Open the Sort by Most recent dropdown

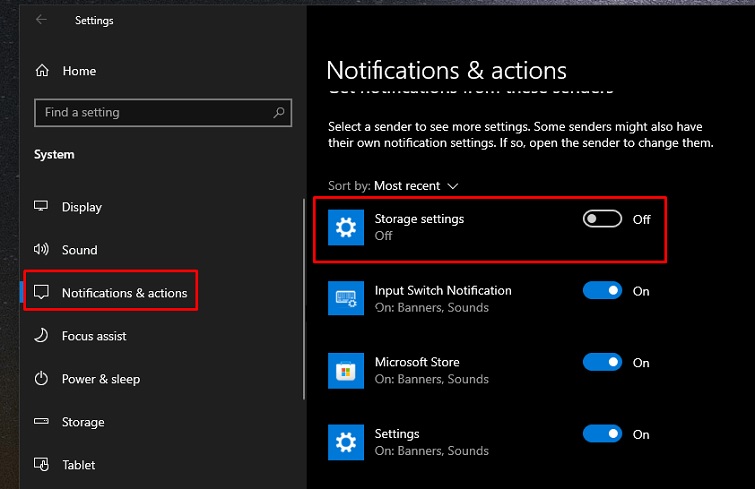(416, 186)
